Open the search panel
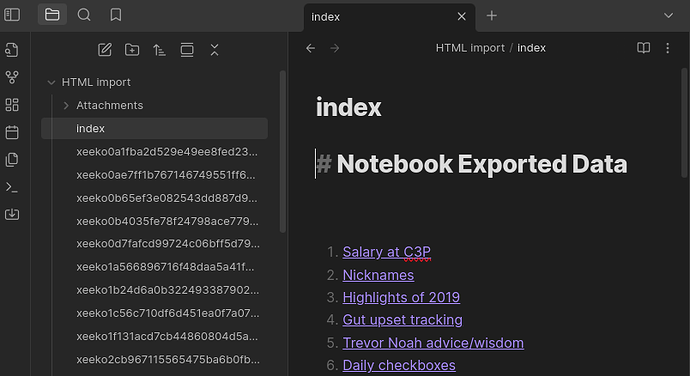Viewport: 690px width, 376px height. (x=84, y=15)
